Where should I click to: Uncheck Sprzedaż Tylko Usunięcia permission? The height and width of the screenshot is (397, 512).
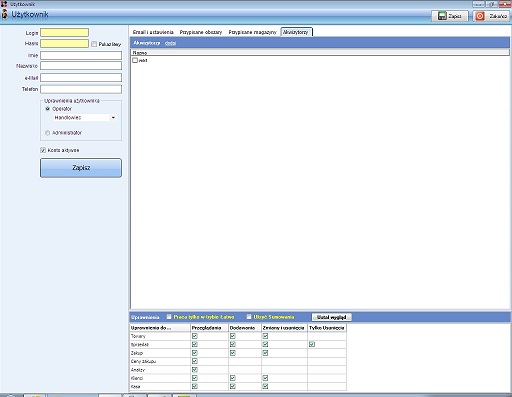[x=312, y=344]
